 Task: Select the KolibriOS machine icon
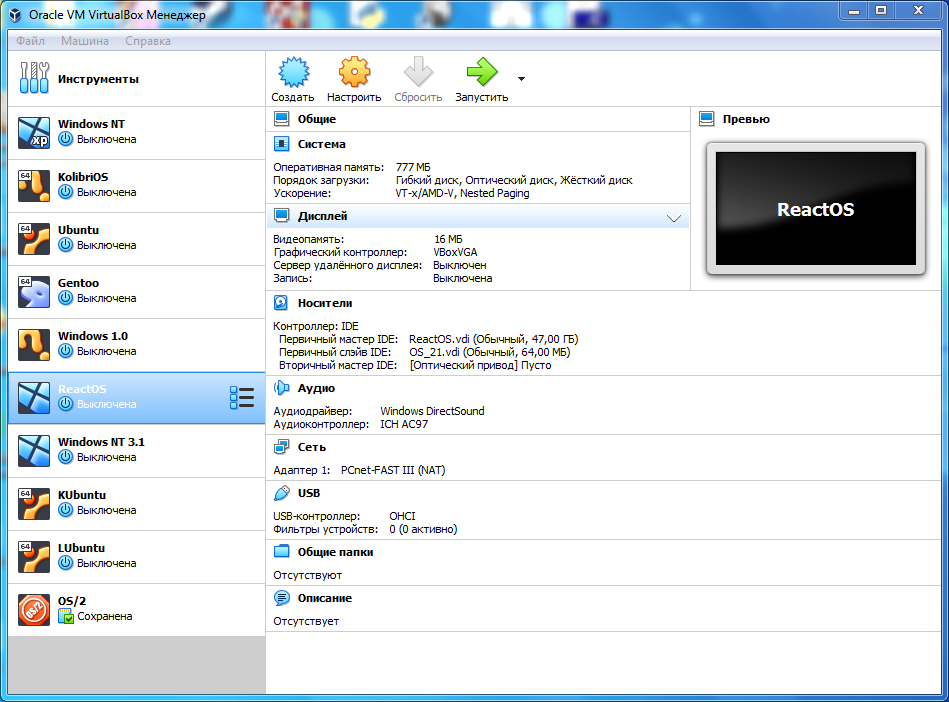pyautogui.click(x=34, y=186)
